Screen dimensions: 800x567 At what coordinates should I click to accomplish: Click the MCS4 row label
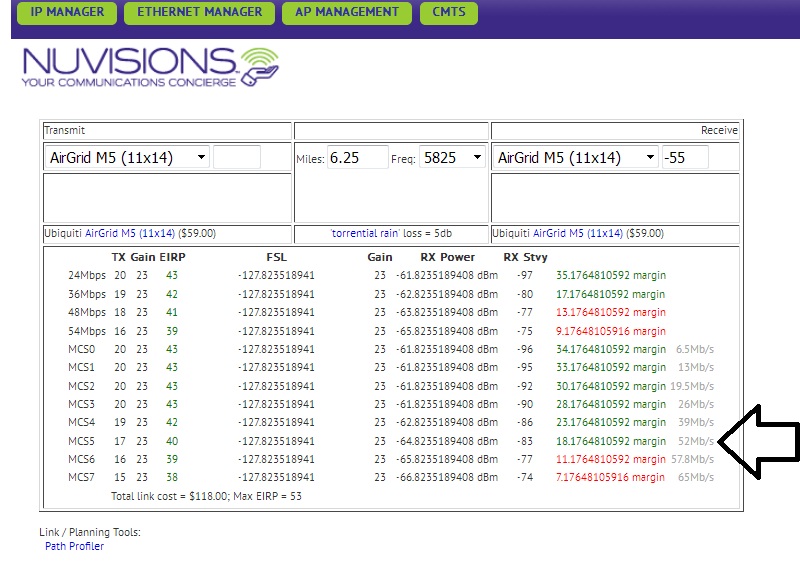coord(82,423)
